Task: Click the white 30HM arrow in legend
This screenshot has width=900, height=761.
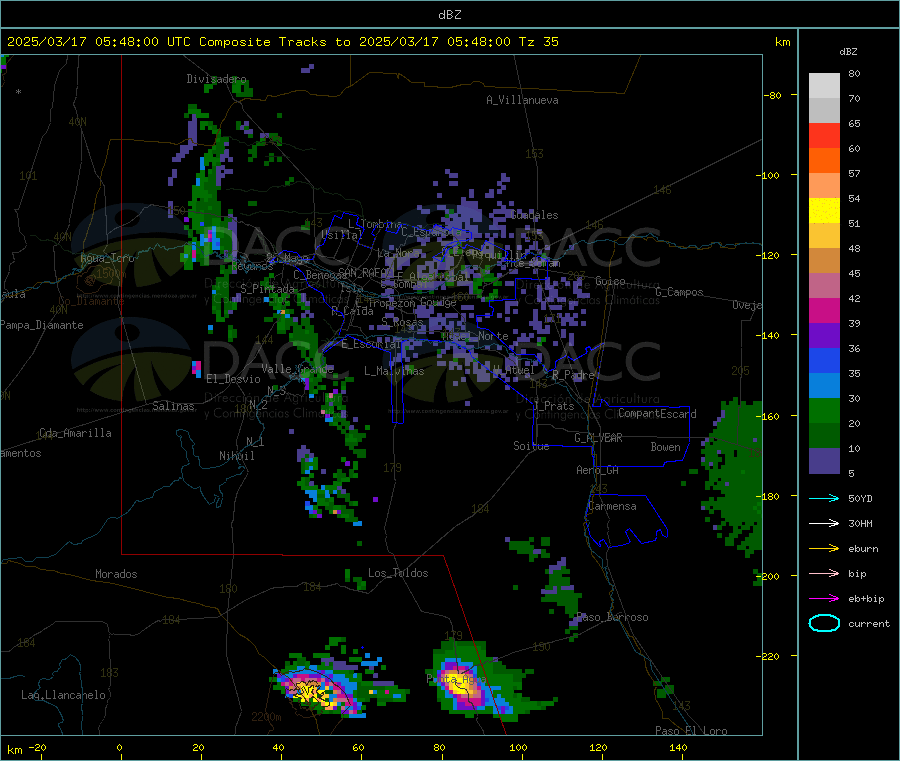Action: click(824, 523)
